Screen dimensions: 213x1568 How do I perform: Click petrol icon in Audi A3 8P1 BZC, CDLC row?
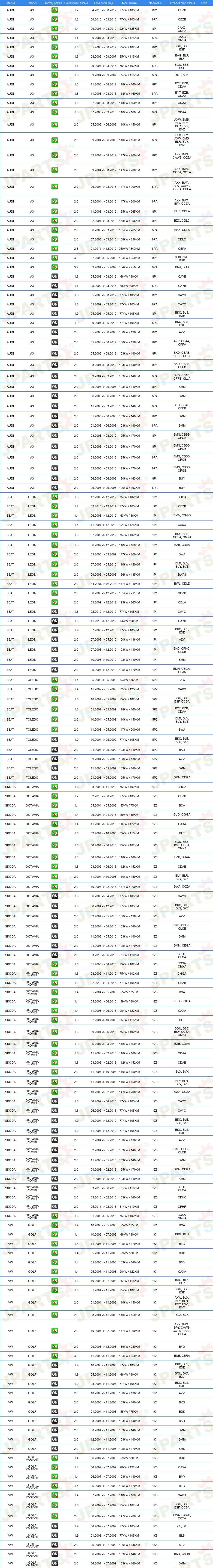[55, 221]
